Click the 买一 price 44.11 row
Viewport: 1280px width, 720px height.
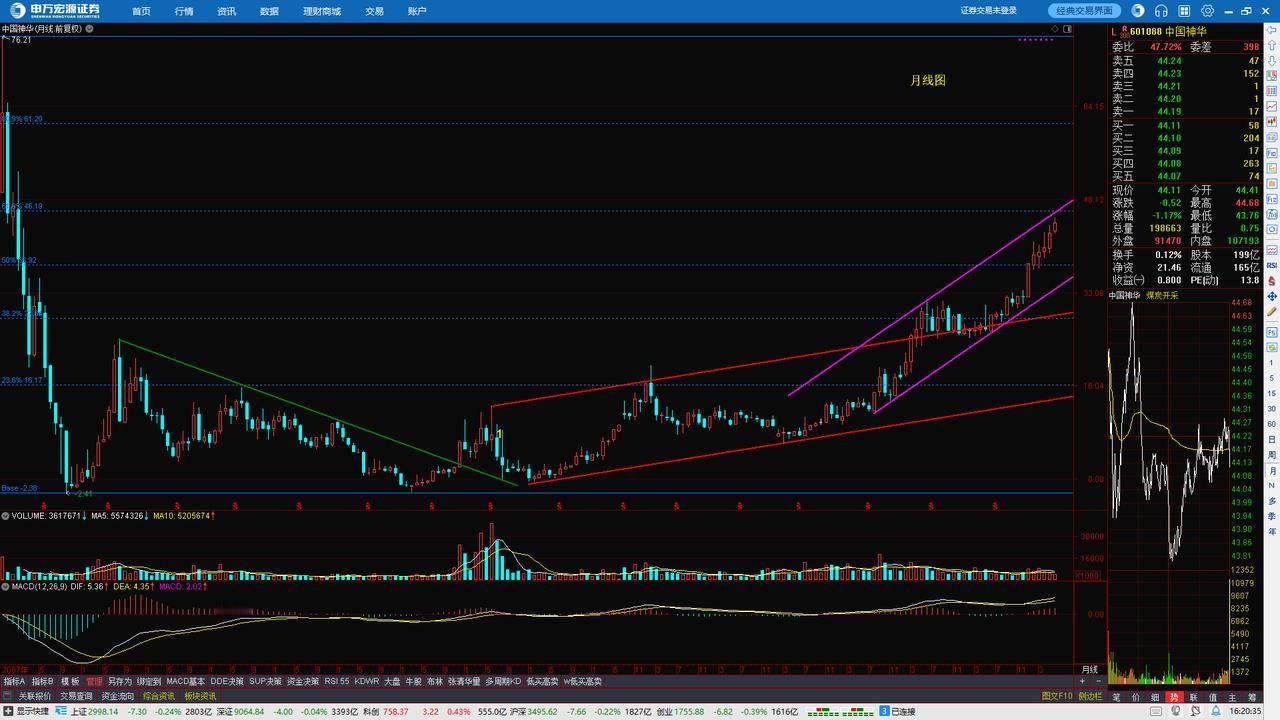point(1186,125)
